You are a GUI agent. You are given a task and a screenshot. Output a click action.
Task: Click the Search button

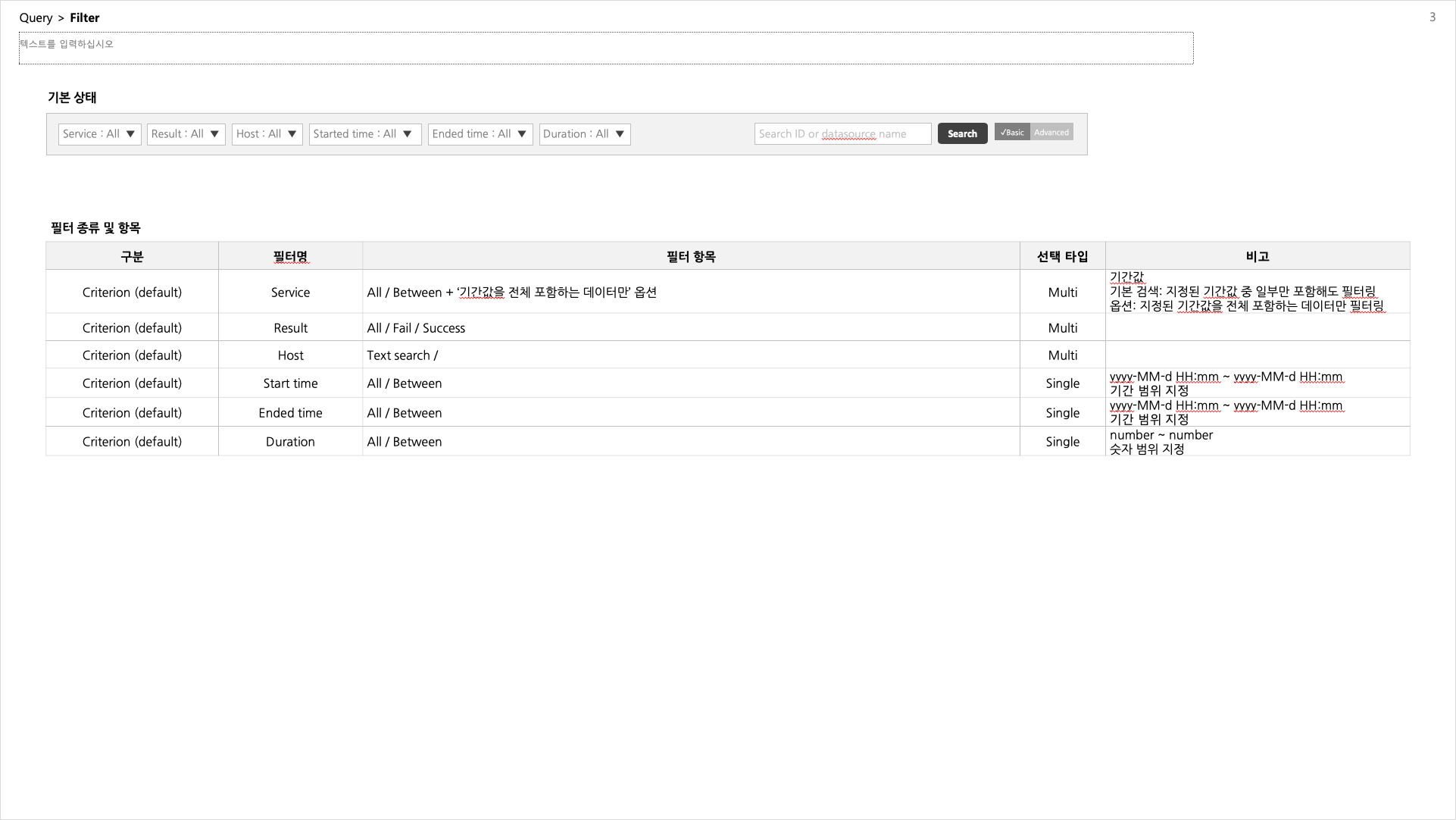pos(962,133)
